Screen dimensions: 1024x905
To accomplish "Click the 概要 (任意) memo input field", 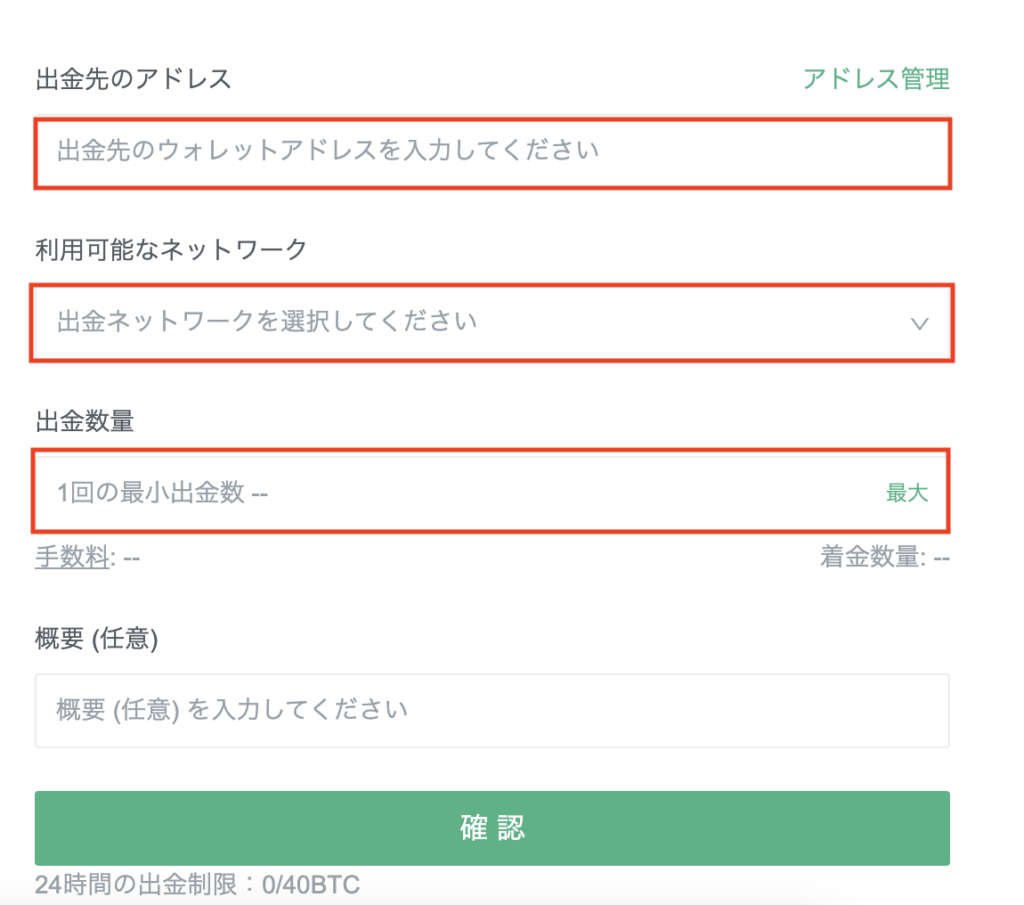I will [492, 710].
